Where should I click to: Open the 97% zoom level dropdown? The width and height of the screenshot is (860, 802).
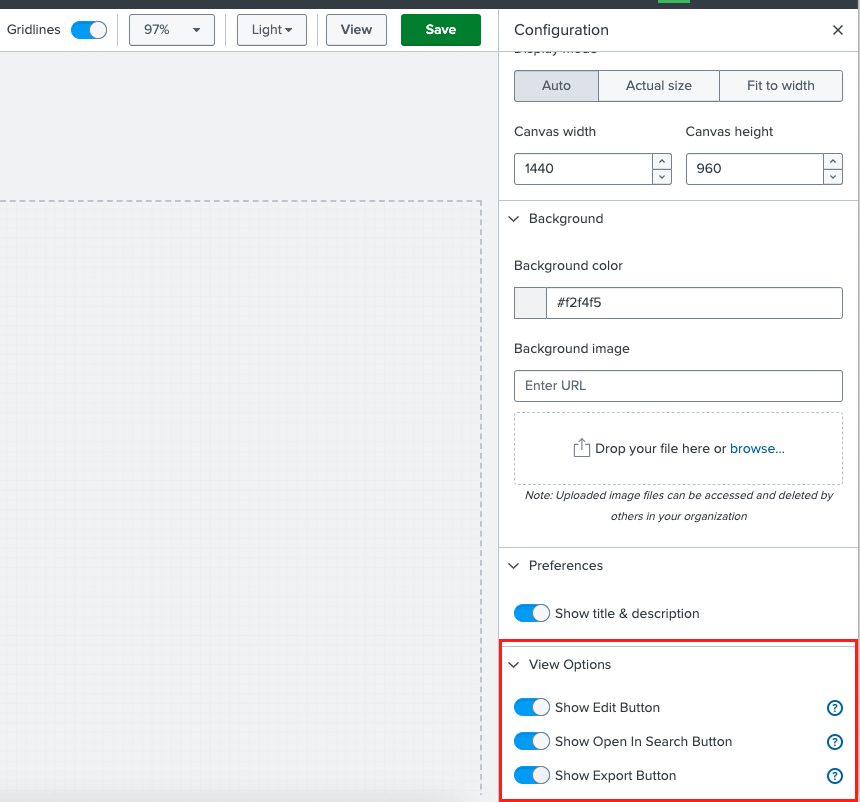171,30
